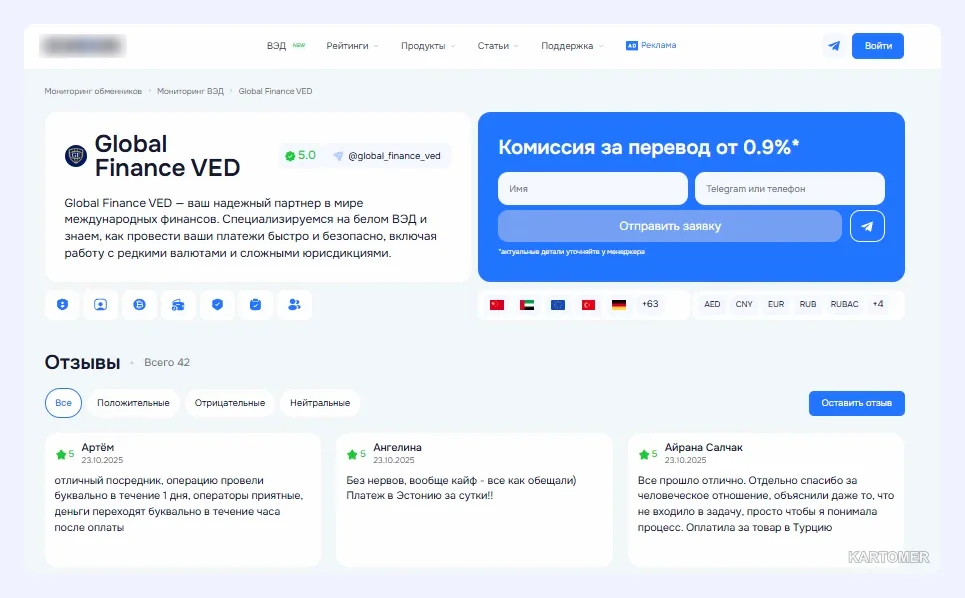
Task: Click the clipboard checkmark badge icon
Action: click(x=255, y=305)
